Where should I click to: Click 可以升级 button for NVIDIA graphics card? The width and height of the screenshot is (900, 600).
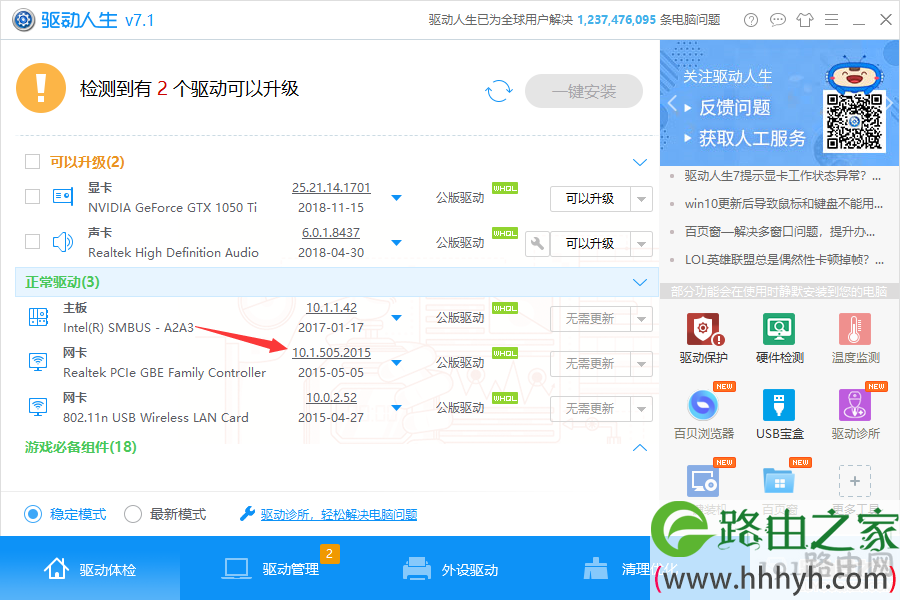[x=590, y=199]
